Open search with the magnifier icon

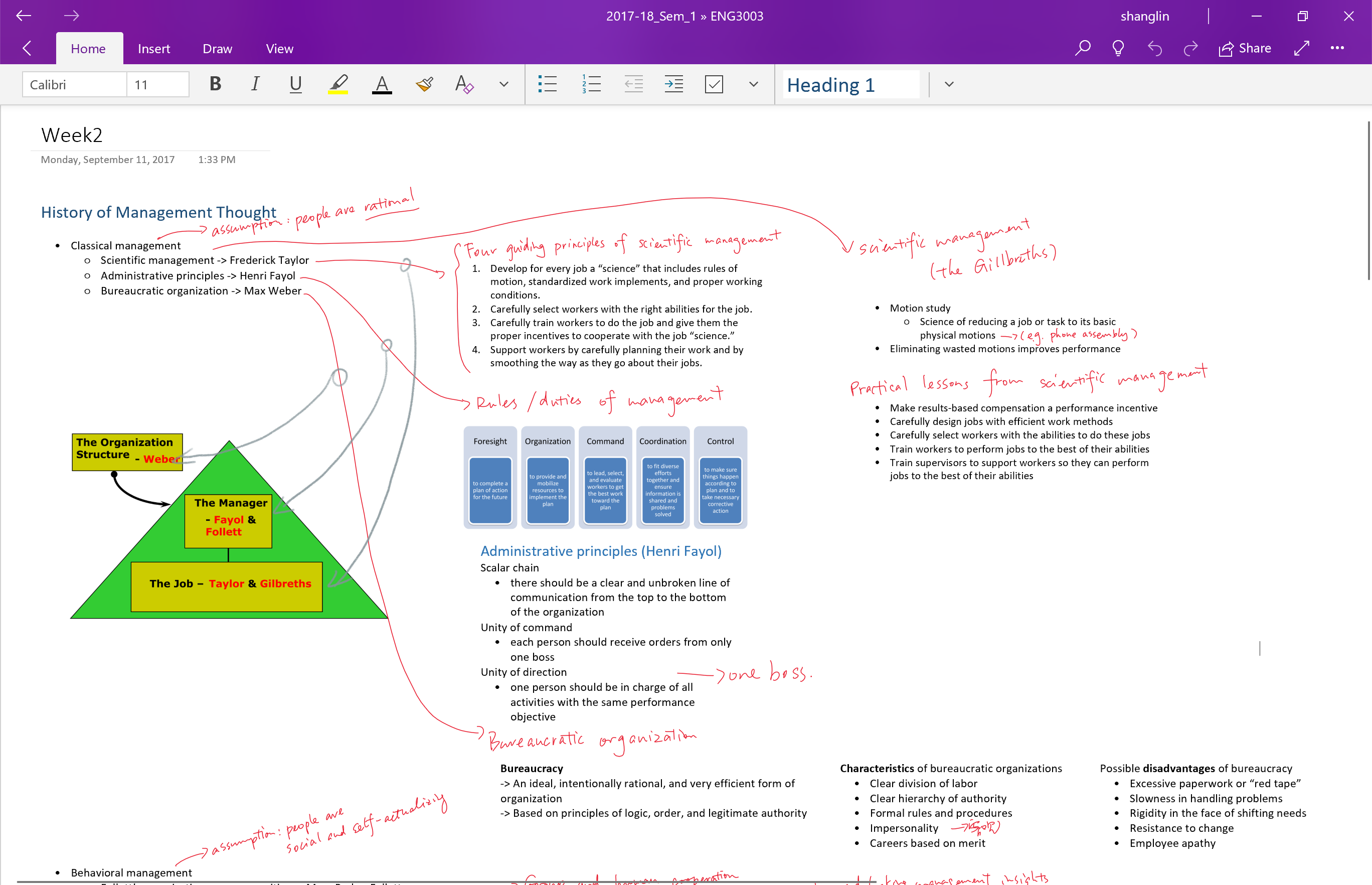click(x=1083, y=48)
